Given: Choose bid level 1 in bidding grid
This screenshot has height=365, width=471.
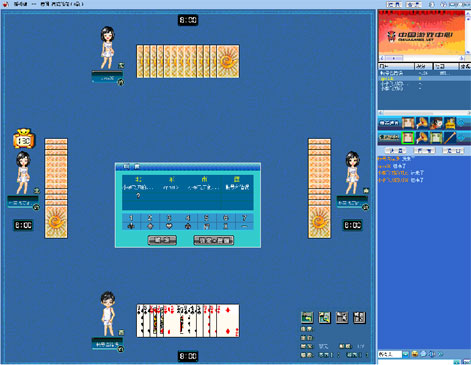Looking at the screenshot, I should [131, 218].
